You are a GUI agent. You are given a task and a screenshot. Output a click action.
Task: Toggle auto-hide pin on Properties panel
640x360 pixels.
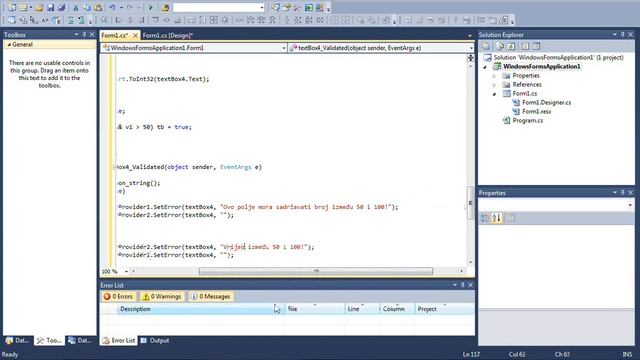pyautogui.click(x=623, y=192)
